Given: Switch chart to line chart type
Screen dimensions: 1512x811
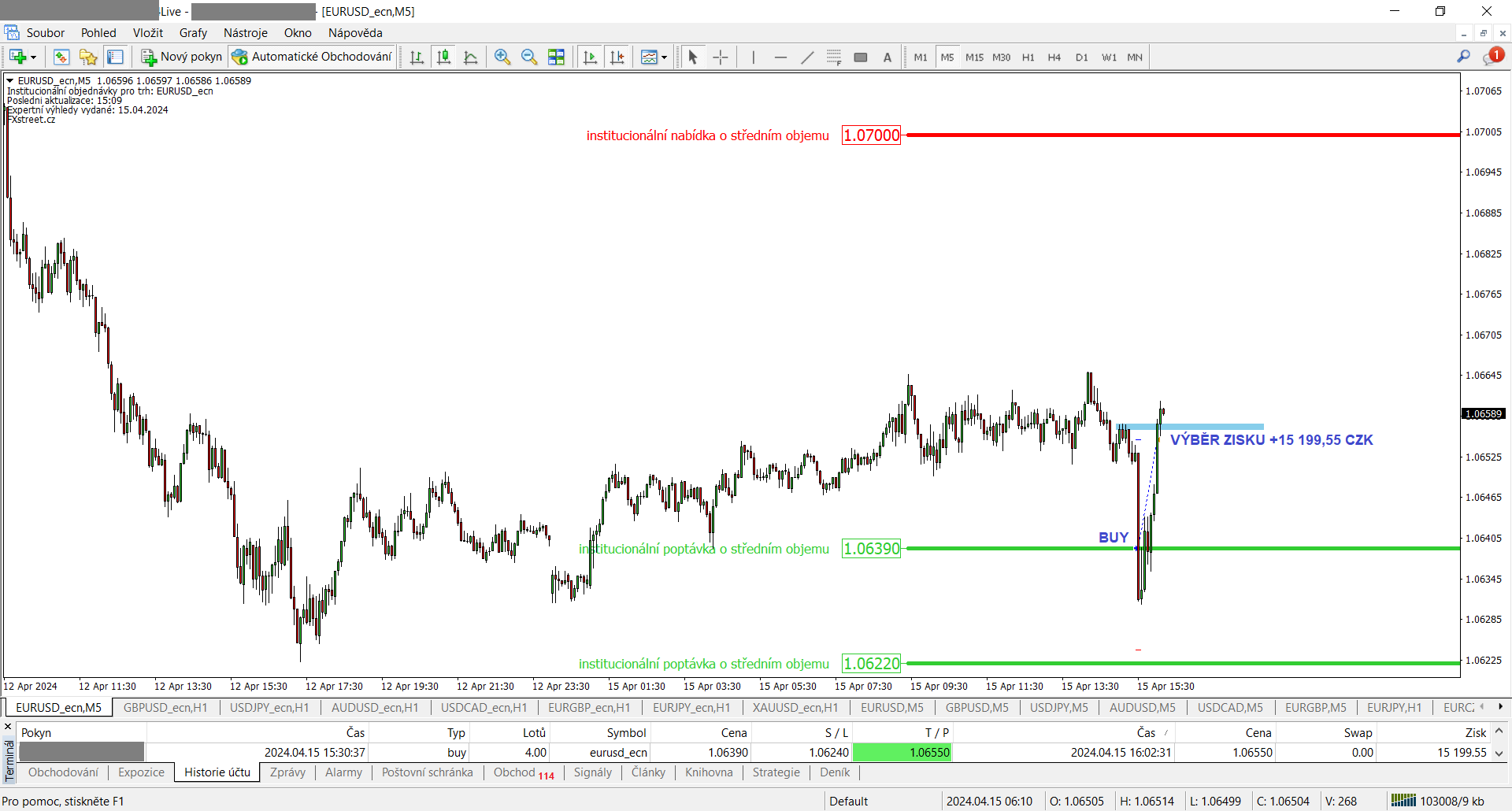Looking at the screenshot, I should (x=471, y=57).
